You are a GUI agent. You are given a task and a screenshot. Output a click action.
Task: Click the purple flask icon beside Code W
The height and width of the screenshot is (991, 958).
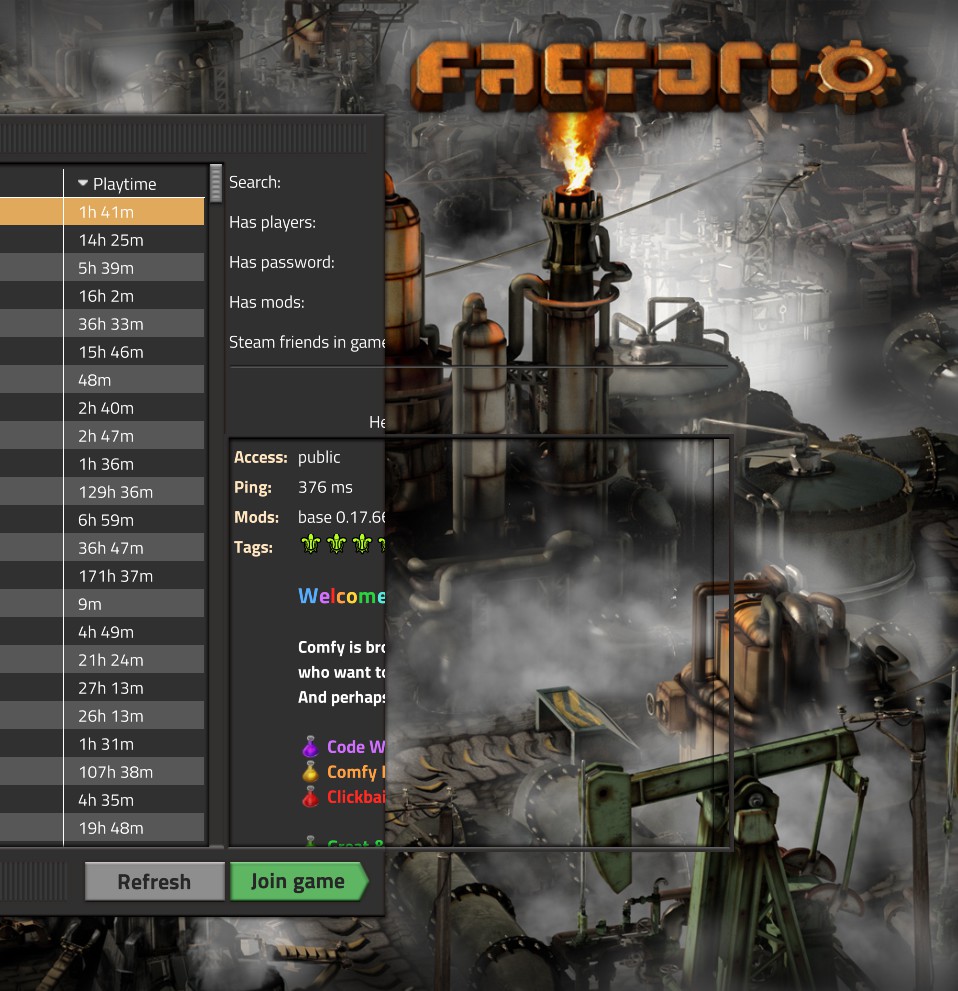pyautogui.click(x=310, y=746)
